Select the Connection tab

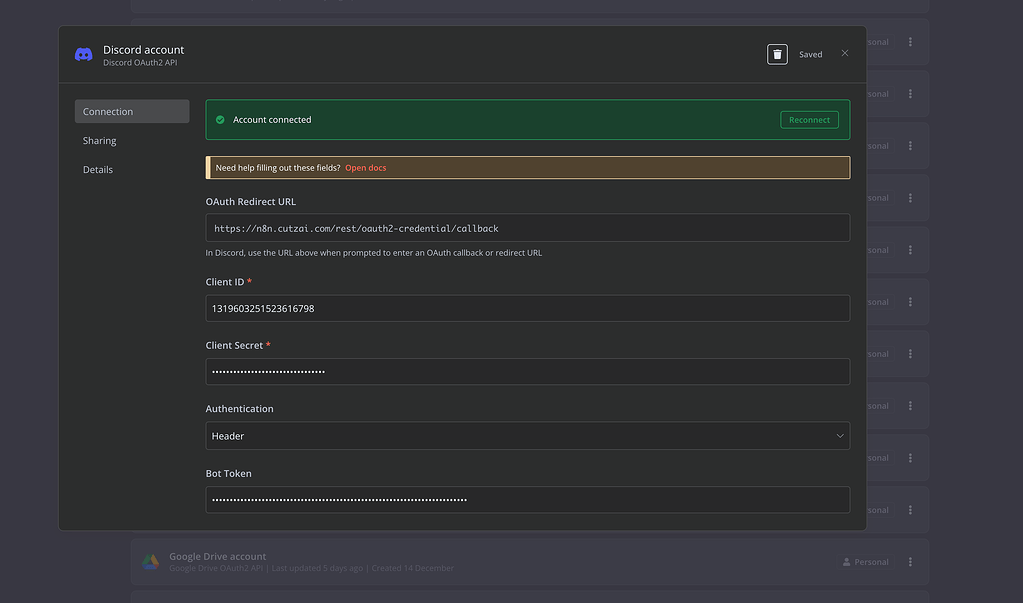coord(107,111)
